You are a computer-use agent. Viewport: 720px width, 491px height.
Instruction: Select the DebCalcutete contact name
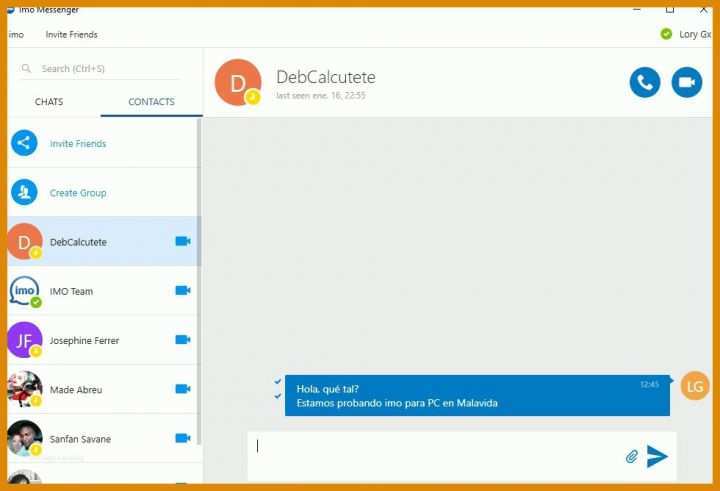point(78,242)
